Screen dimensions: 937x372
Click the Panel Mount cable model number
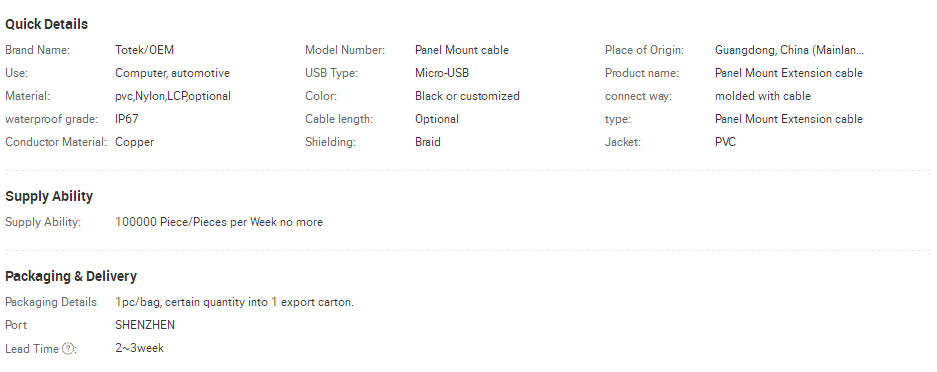click(x=462, y=50)
